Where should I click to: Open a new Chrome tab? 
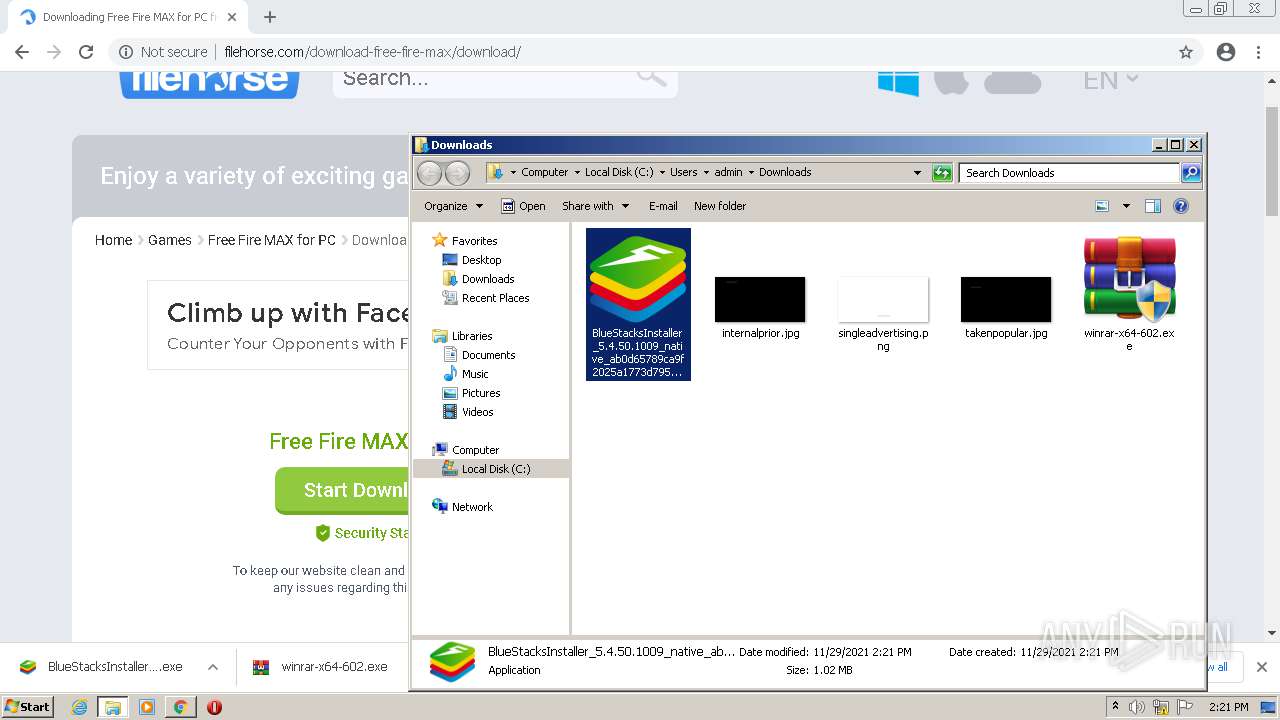point(270,17)
